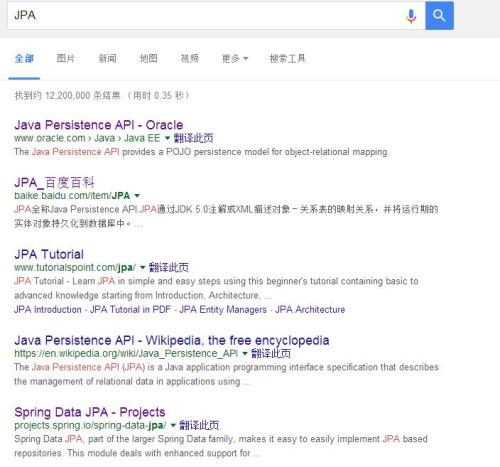This screenshot has width=500, height=467.
Task: Click the result count text 找到约 12,200,000 条结果
Action: [67, 96]
